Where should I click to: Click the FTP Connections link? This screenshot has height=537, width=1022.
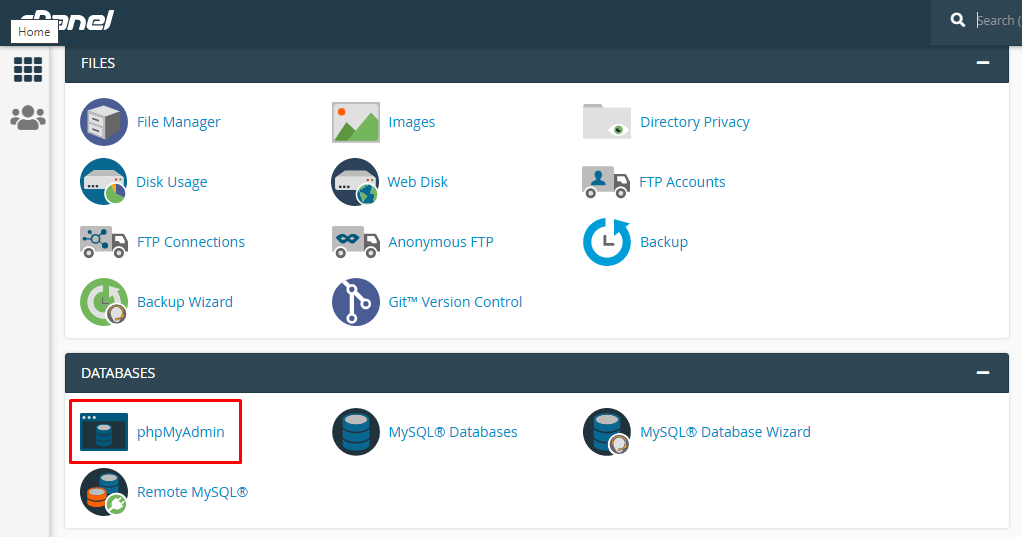click(190, 242)
